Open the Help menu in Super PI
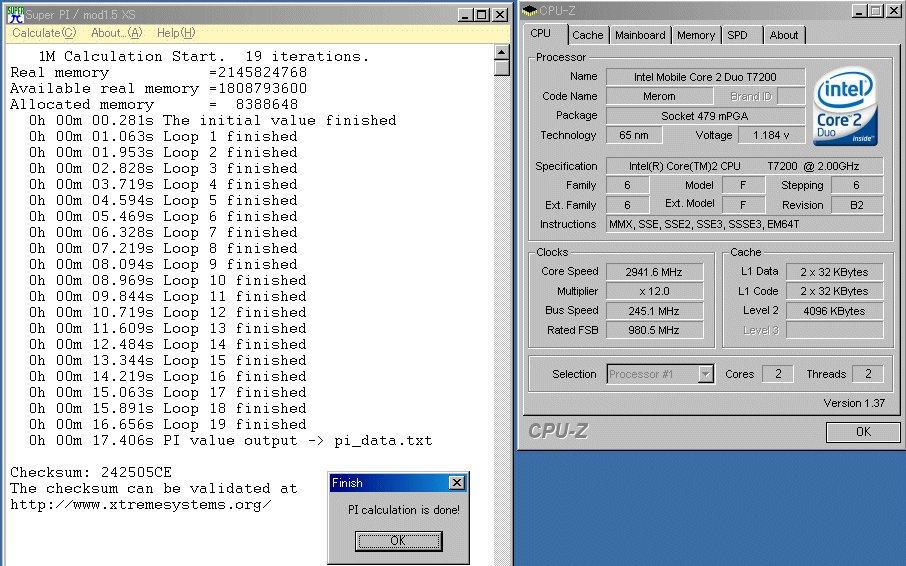906x566 pixels. coord(176,33)
